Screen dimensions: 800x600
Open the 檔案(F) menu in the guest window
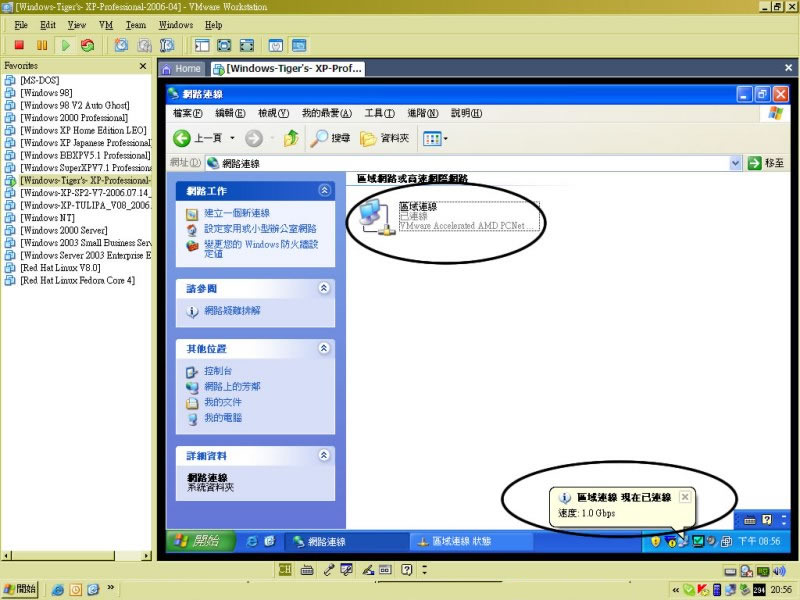(188, 113)
